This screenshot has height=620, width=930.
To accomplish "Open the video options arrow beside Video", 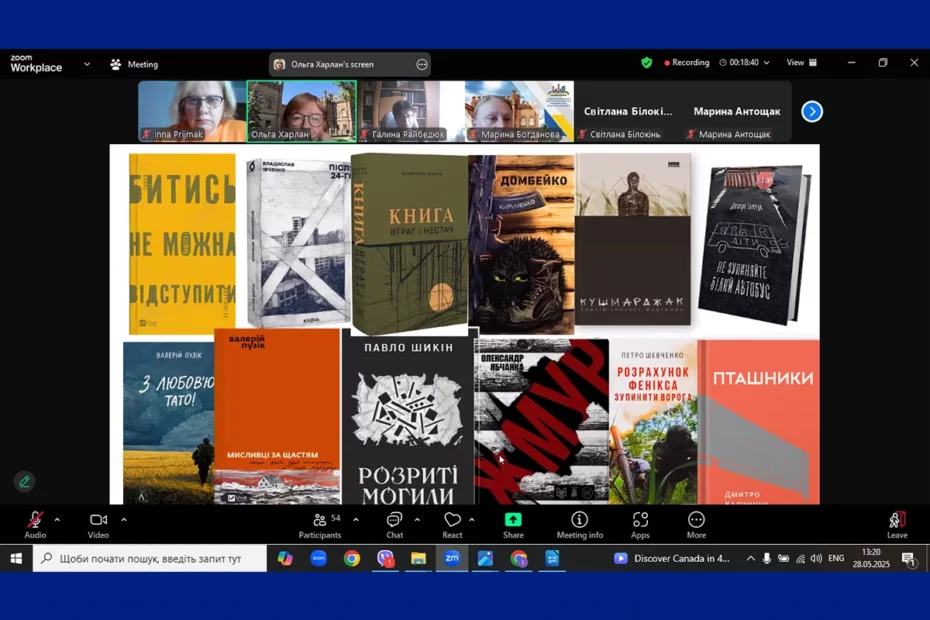I will (123, 520).
